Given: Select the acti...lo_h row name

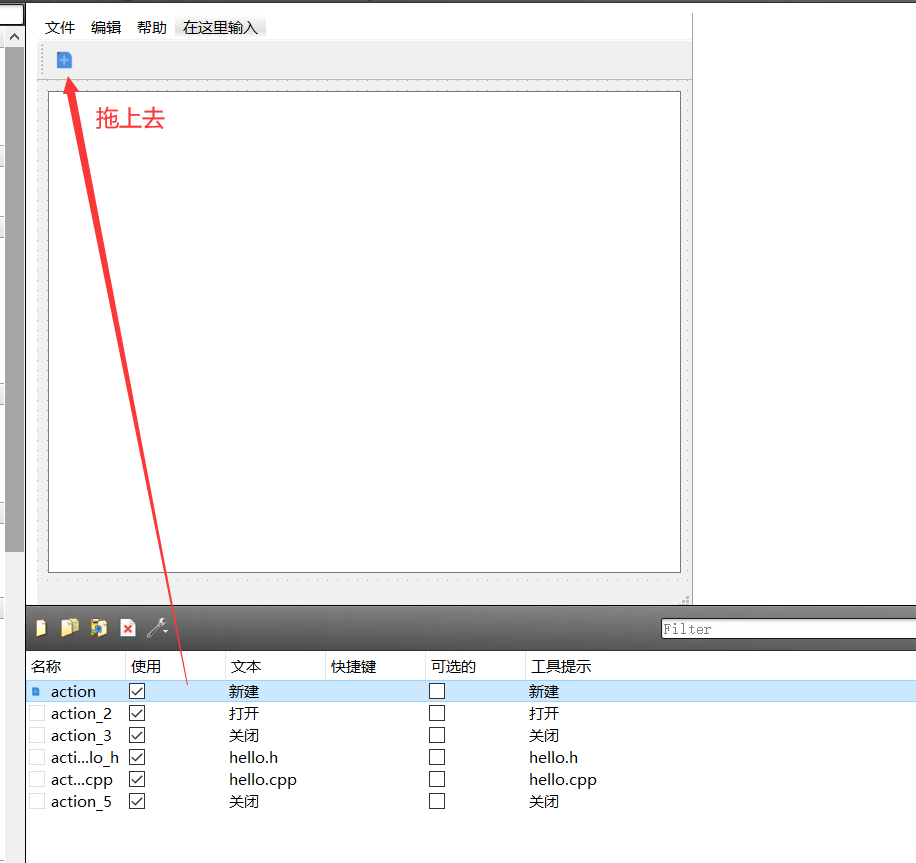Looking at the screenshot, I should (x=85, y=758).
